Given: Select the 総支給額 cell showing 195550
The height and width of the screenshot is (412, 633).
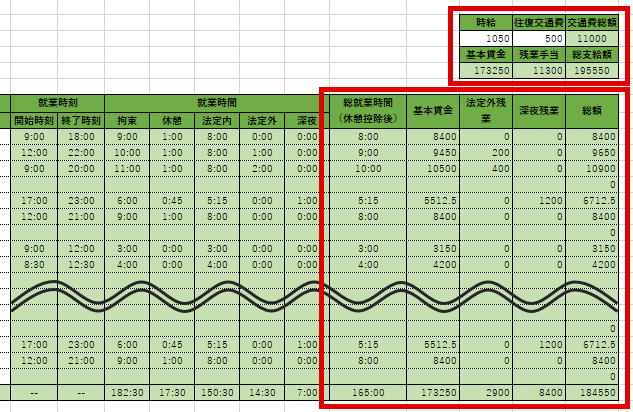Looking at the screenshot, I should [590, 72].
